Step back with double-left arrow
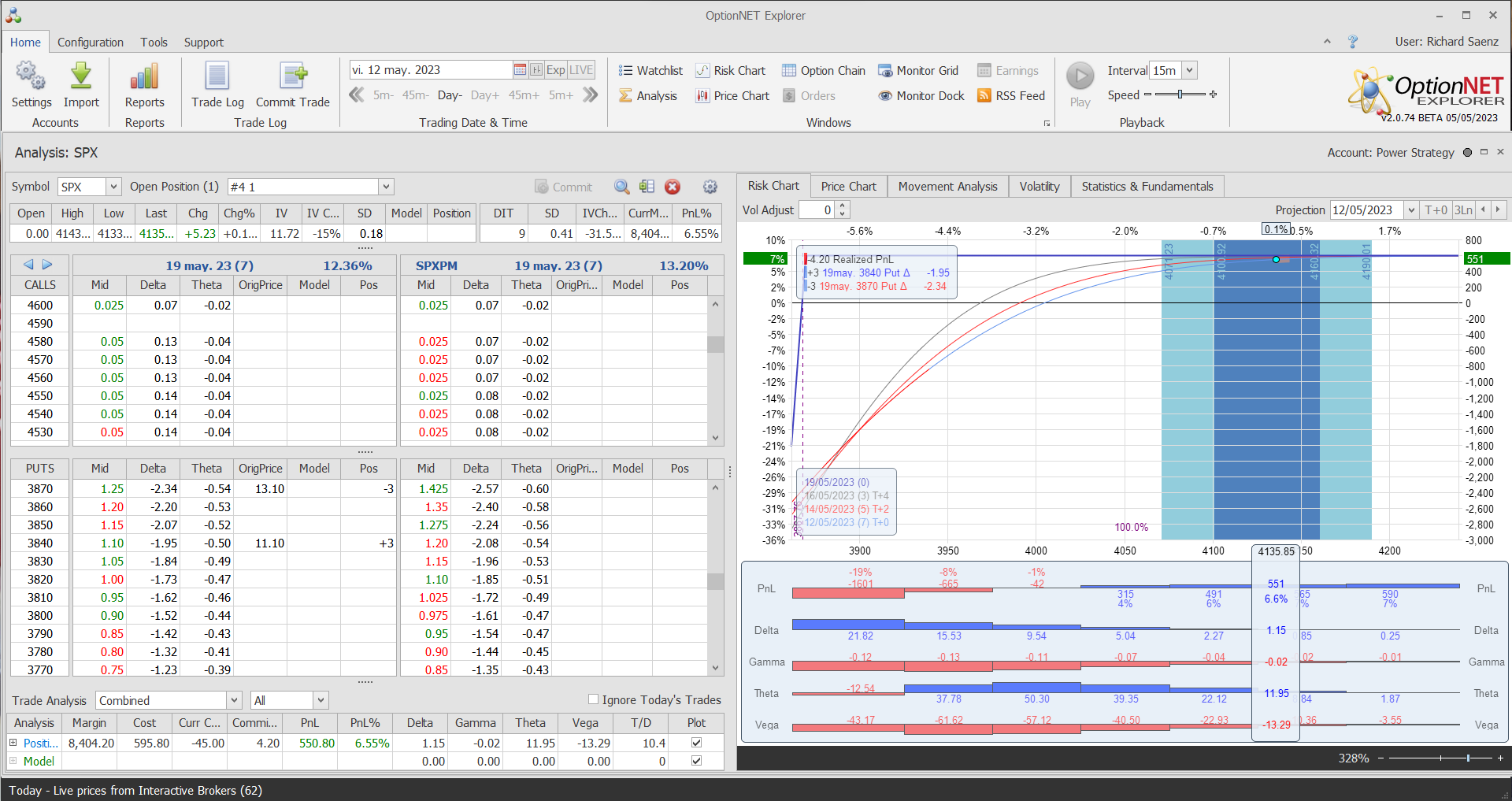This screenshot has height=801, width=1512. pos(357,95)
